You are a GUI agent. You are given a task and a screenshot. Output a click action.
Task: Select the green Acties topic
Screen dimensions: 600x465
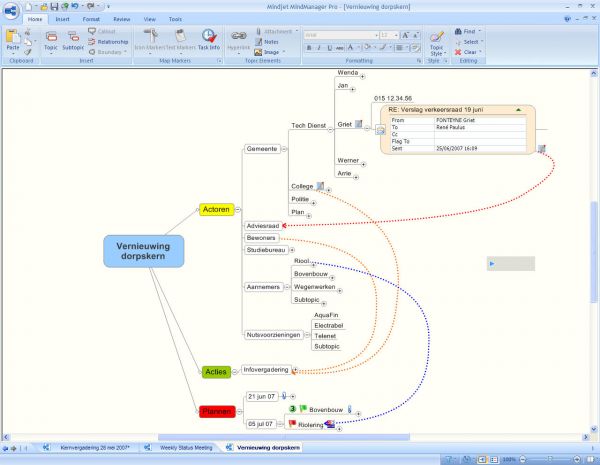(216, 372)
